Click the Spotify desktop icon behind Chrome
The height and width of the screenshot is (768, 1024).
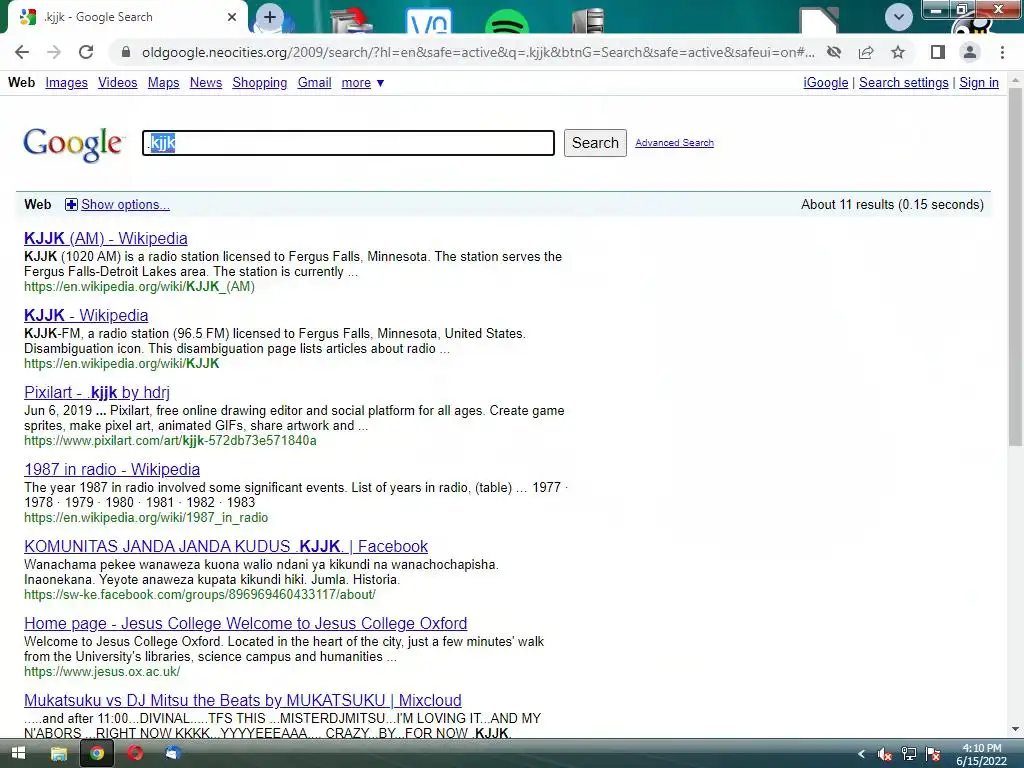click(507, 23)
